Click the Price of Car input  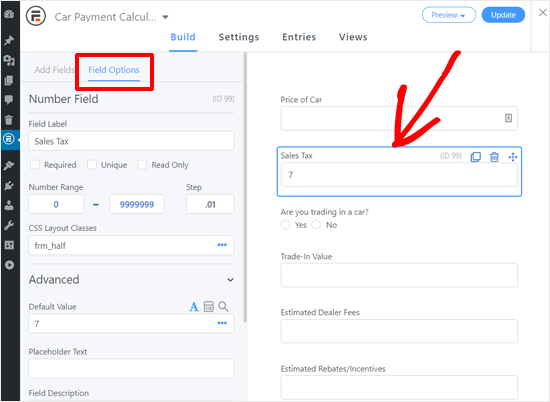point(399,118)
